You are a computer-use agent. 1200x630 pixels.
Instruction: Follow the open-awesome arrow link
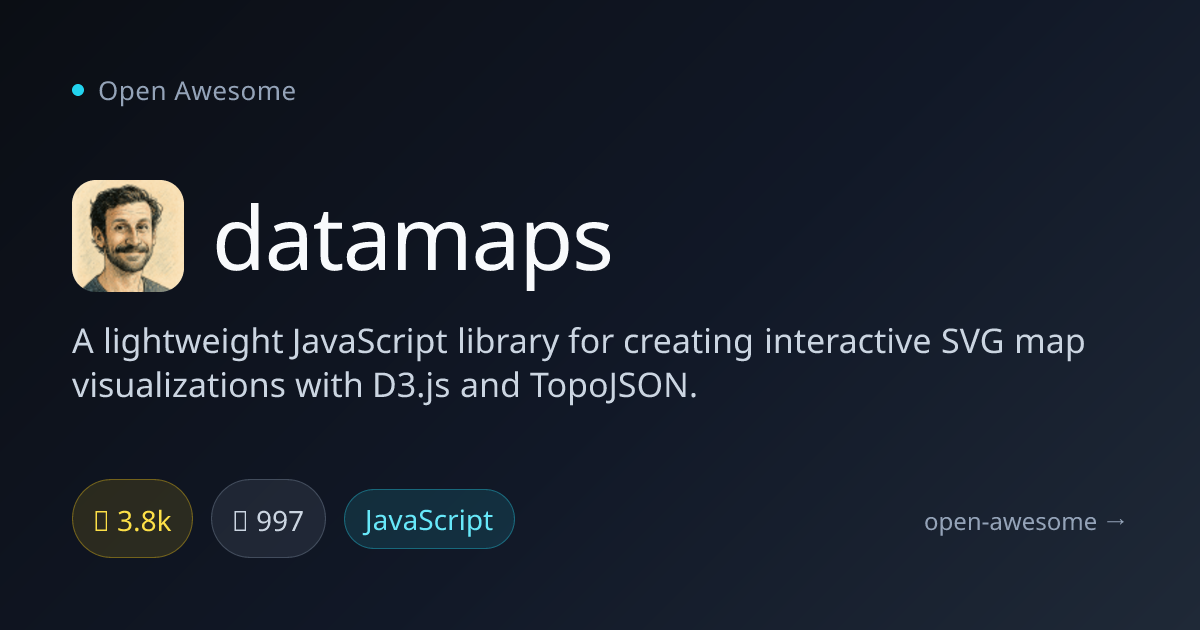1025,521
